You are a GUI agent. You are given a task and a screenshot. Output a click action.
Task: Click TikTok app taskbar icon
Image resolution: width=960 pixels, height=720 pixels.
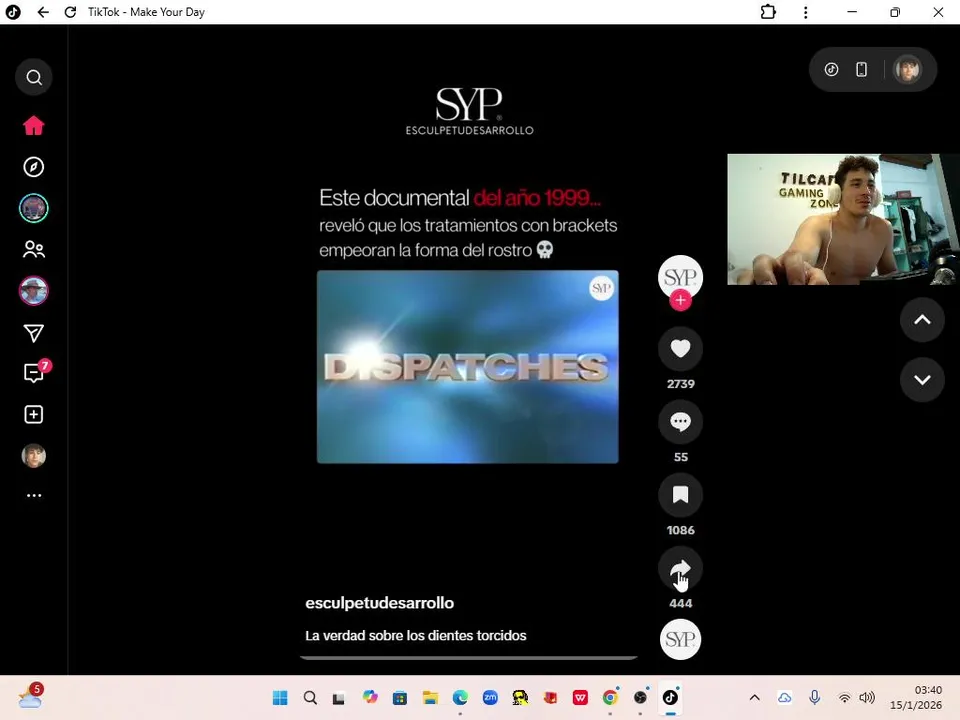coord(670,697)
